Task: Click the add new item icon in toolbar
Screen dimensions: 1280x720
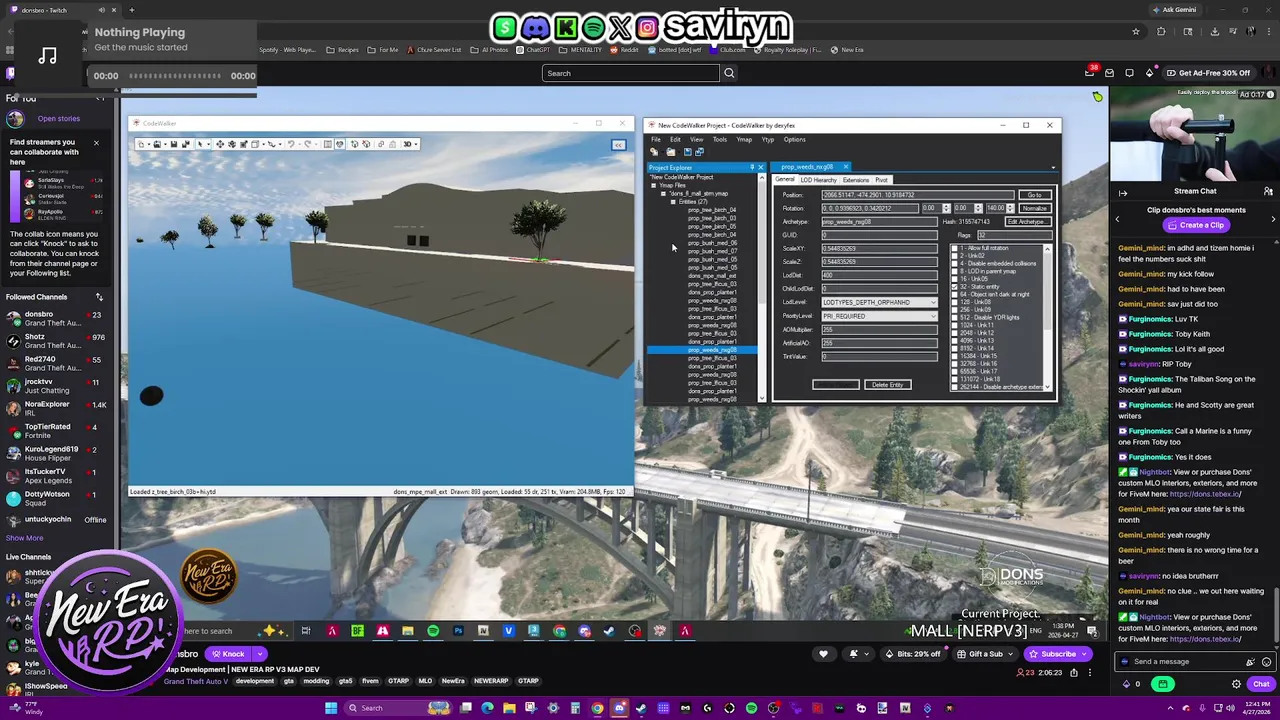Action: click(355, 144)
